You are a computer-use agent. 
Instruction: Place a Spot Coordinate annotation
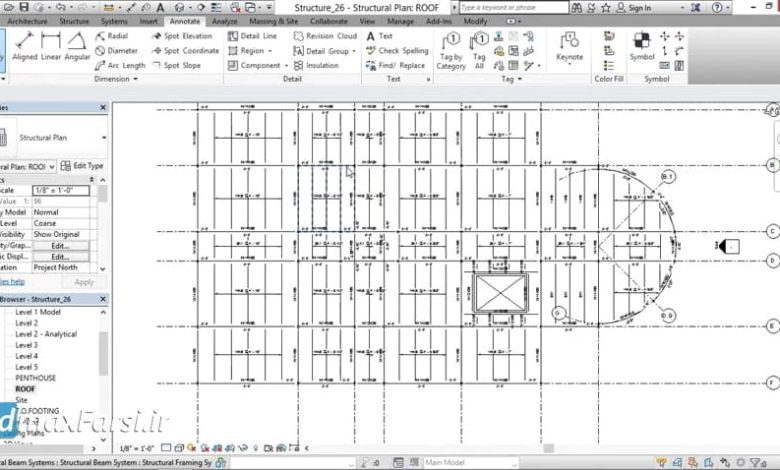186,51
